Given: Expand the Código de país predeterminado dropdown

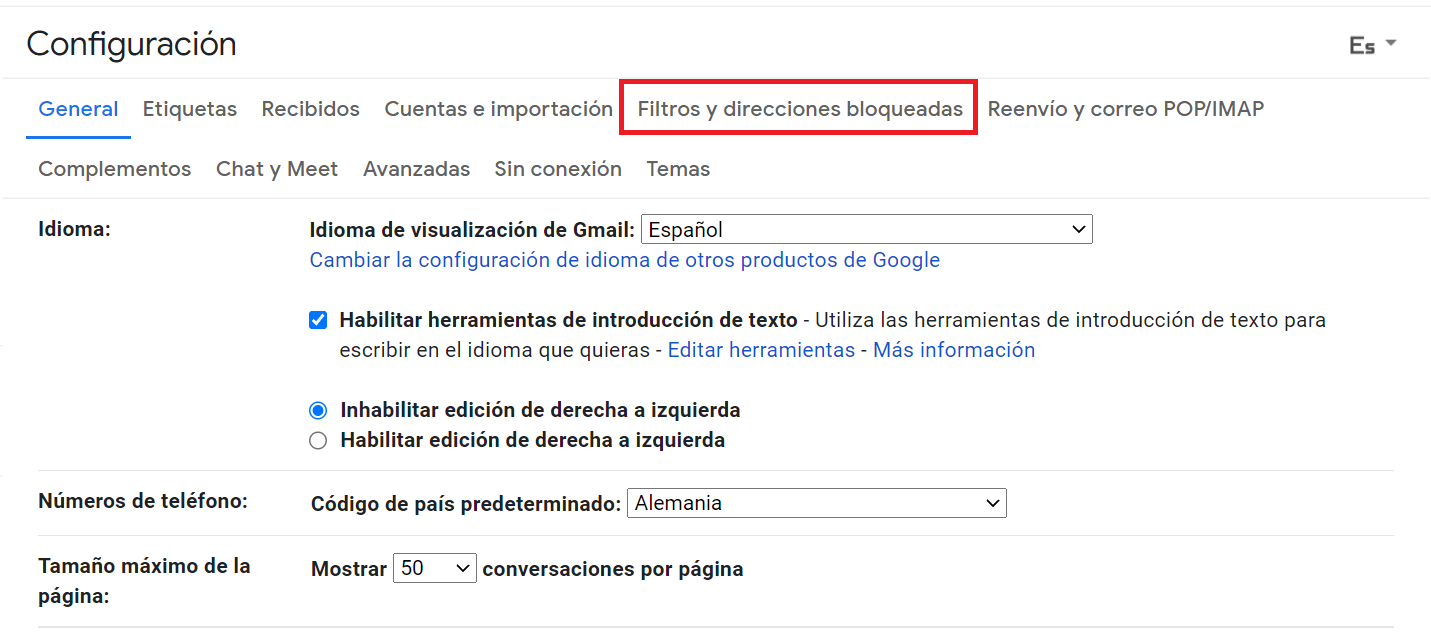Looking at the screenshot, I should coord(816,503).
